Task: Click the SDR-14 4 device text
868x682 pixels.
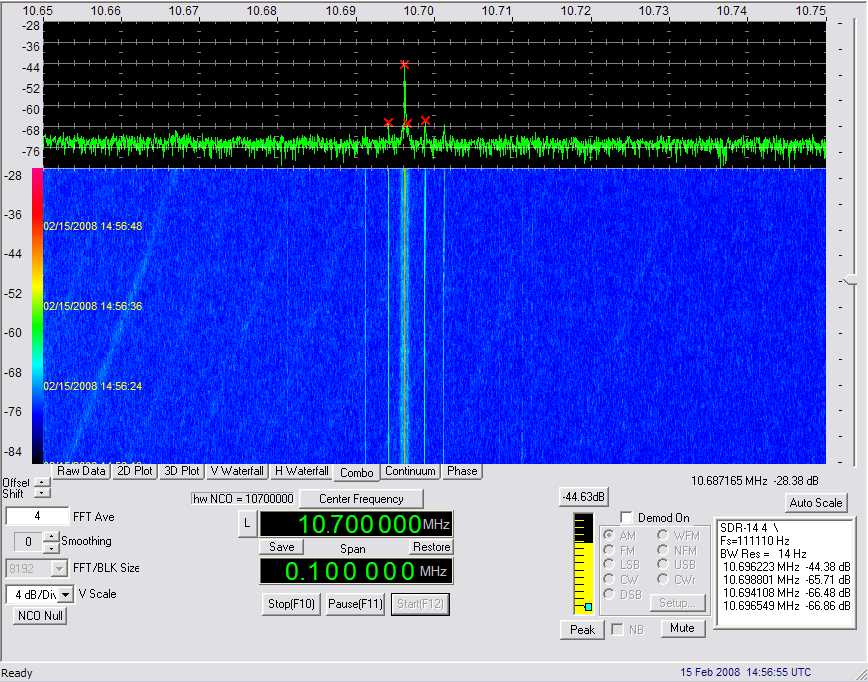Action: coord(749,528)
